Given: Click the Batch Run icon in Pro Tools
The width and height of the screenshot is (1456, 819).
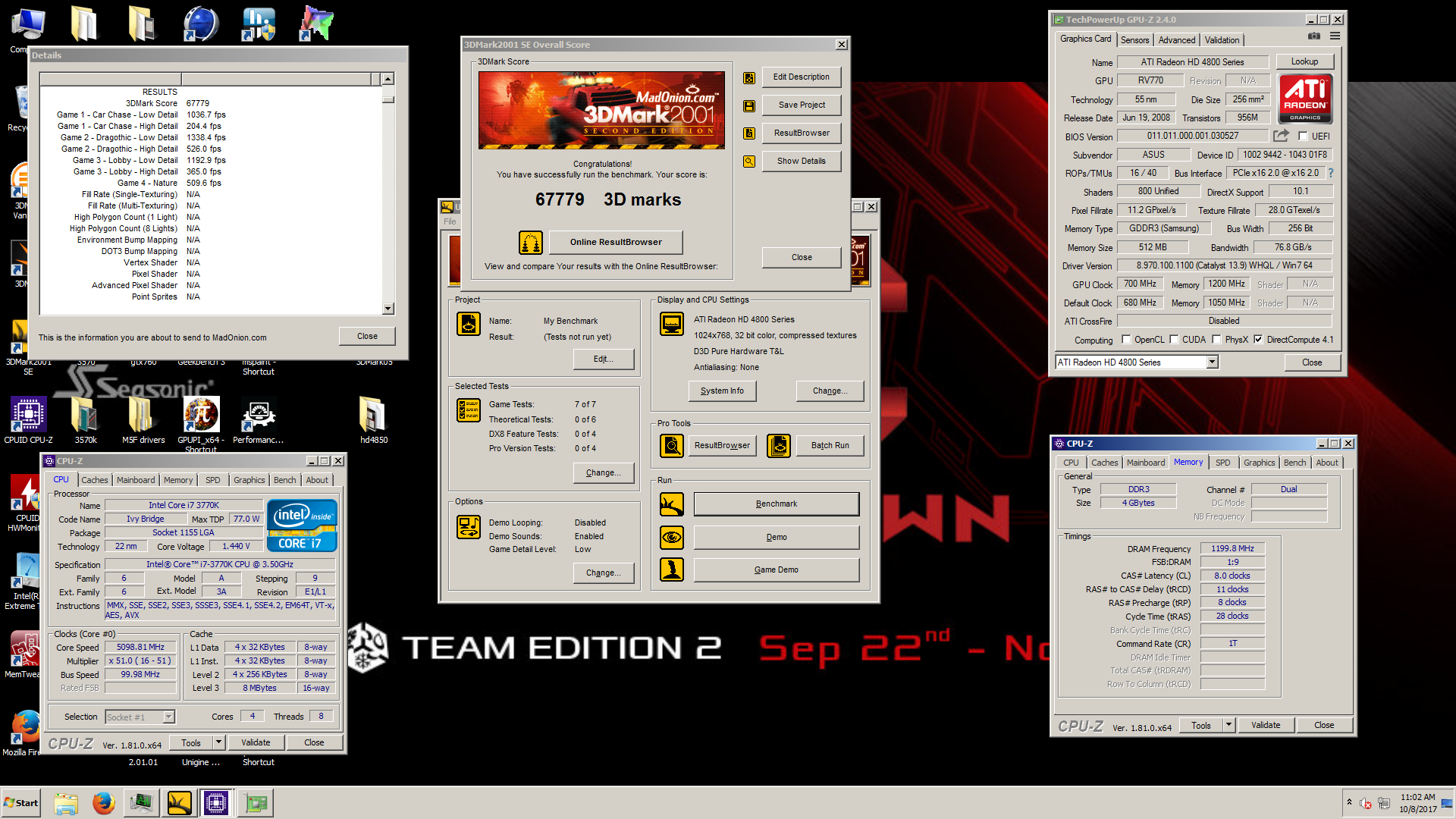Looking at the screenshot, I should (x=779, y=446).
